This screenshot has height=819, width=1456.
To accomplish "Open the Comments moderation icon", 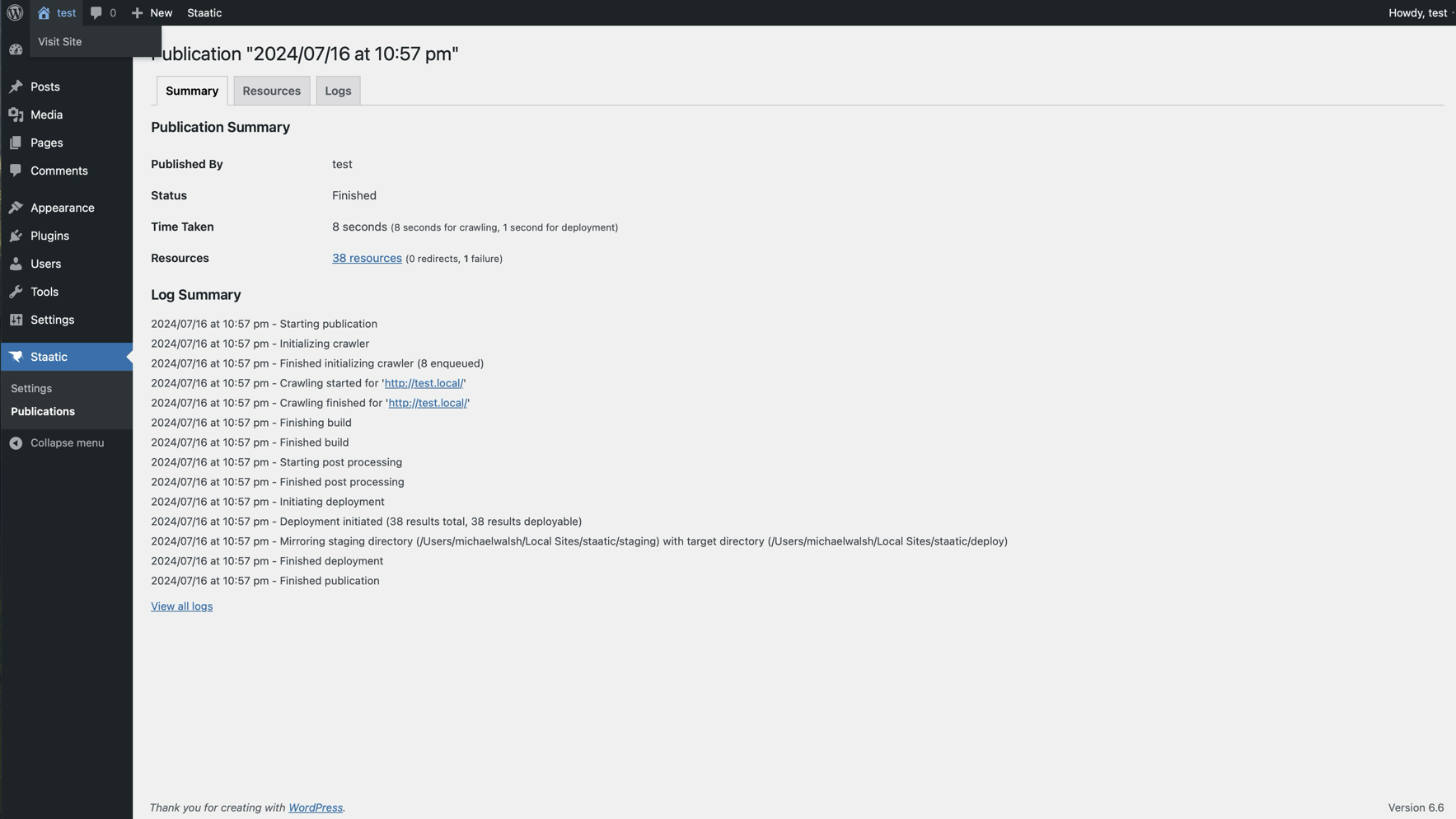I will point(16,171).
